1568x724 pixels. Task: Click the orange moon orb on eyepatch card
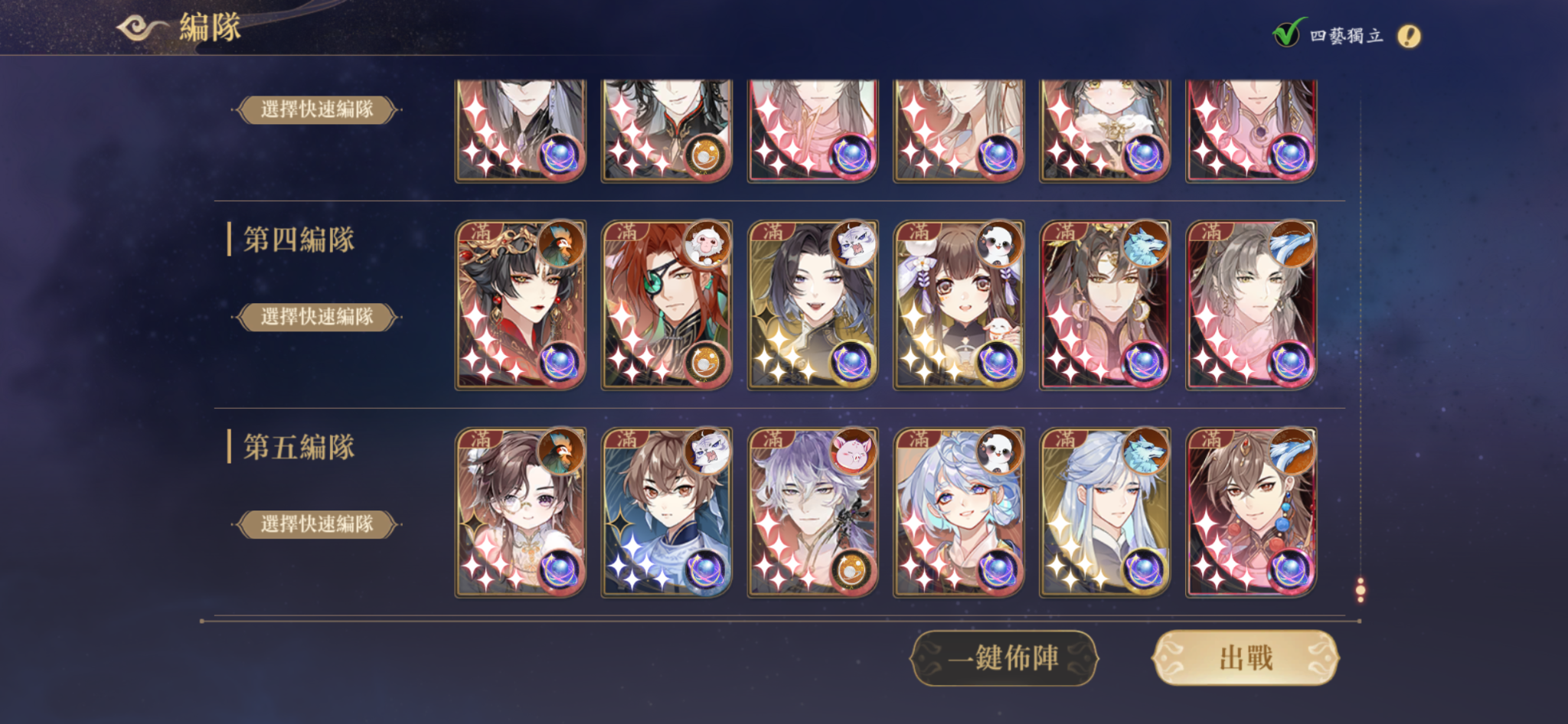pyautogui.click(x=704, y=364)
